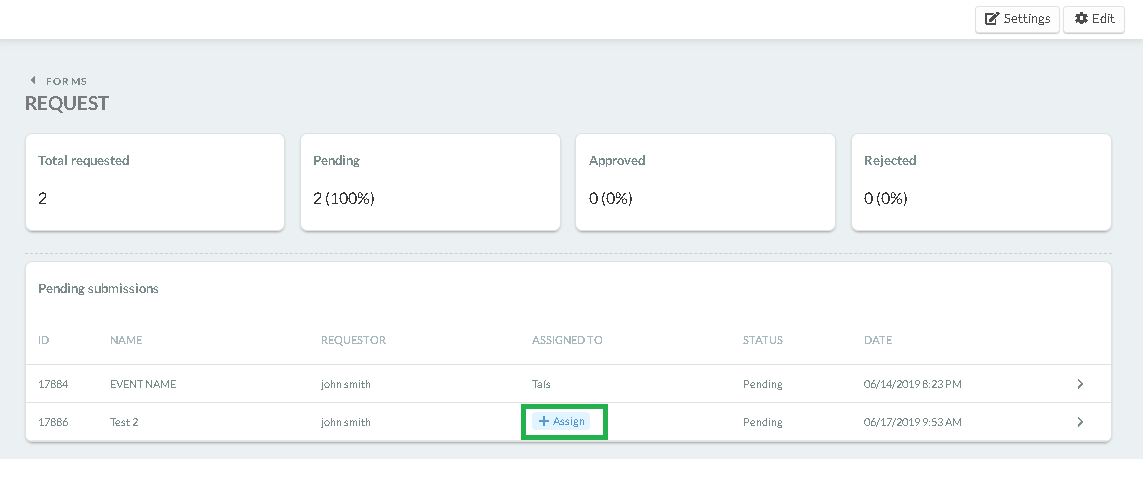Click the 2 (100%) pending value
The image size is (1145, 485).
coord(343,198)
